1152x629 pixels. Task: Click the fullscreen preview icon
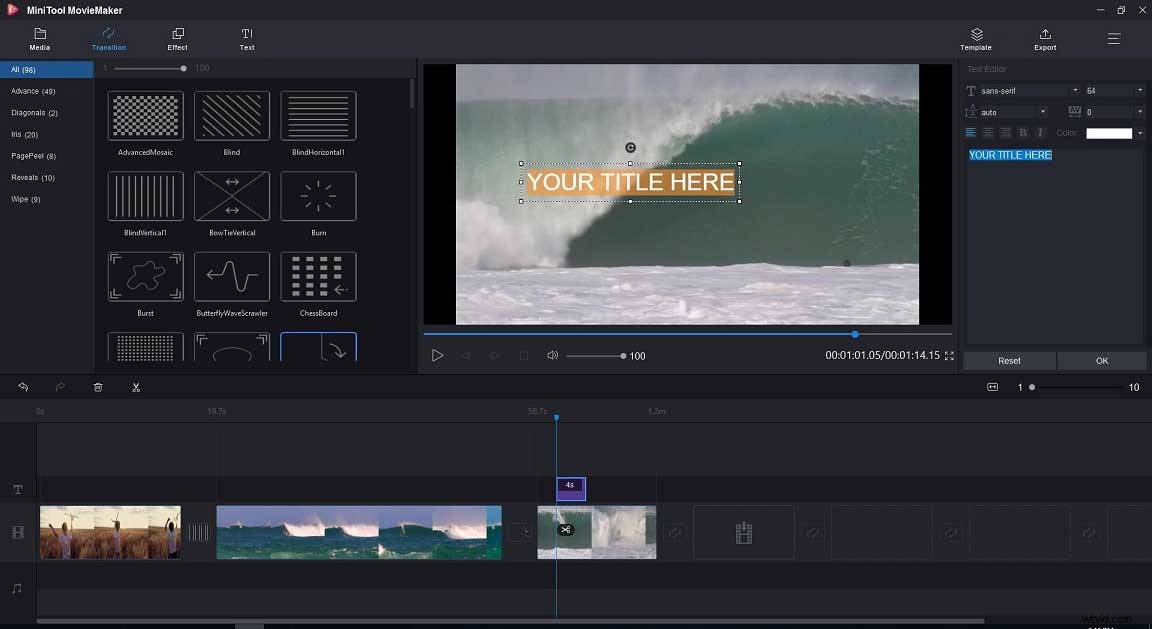click(948, 355)
